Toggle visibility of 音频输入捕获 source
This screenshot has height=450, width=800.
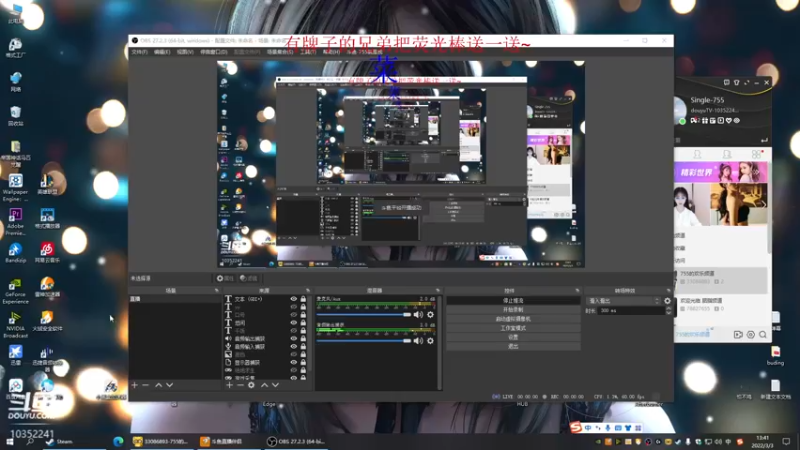tap(293, 346)
